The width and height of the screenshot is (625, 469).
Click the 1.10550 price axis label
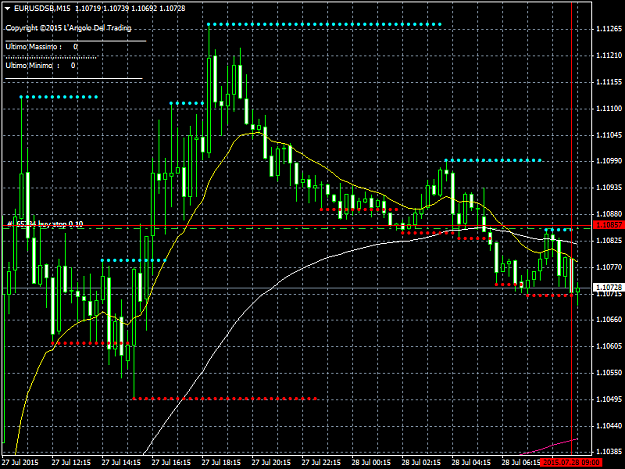coord(609,373)
